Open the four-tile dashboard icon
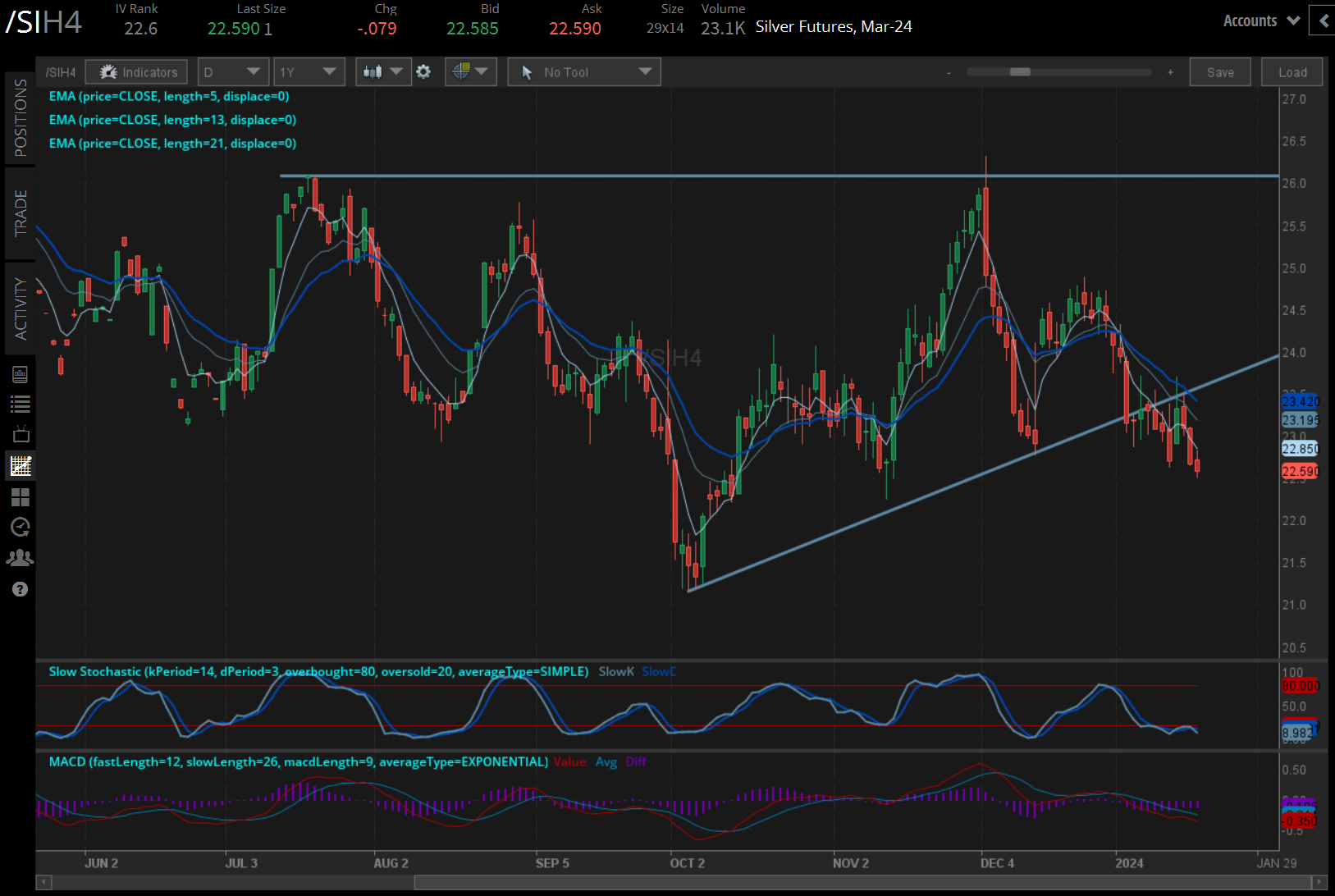 tap(21, 497)
